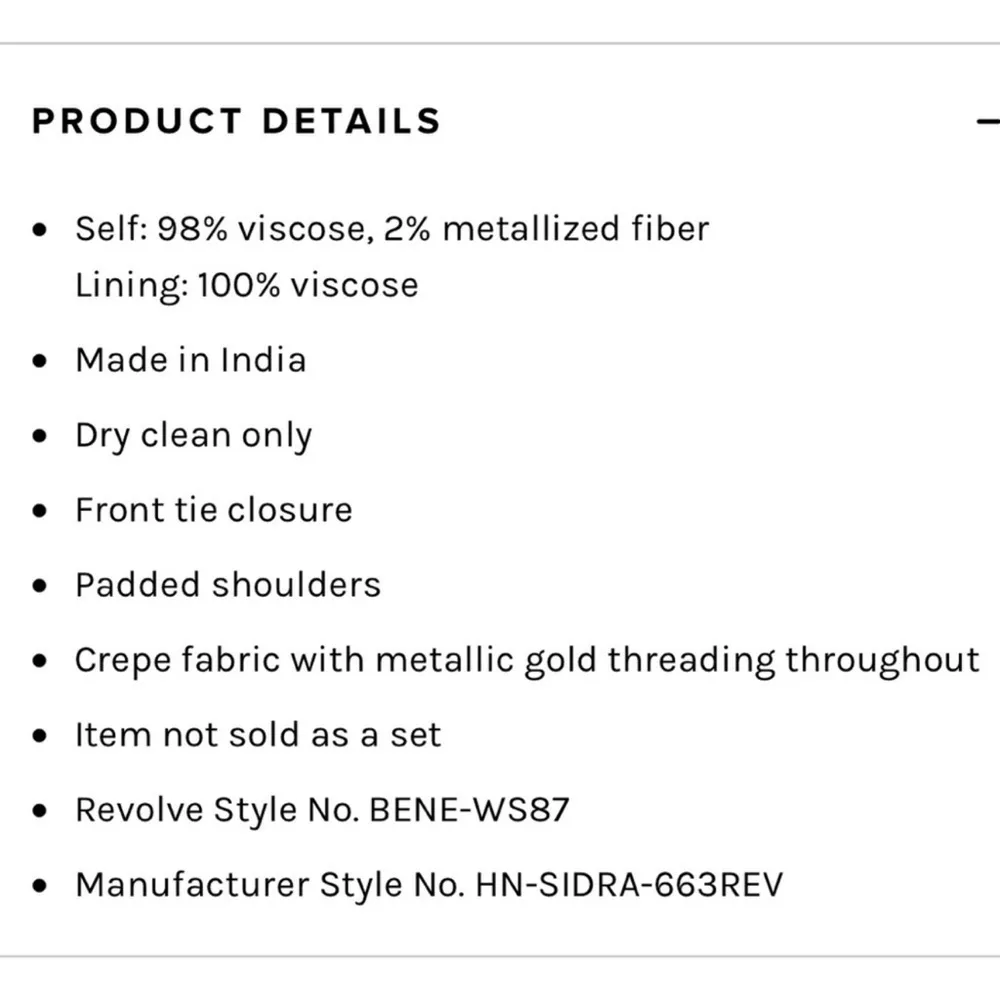Screen dimensions: 1000x1000
Task: Select the Front tie closure detail
Action: (x=213, y=510)
